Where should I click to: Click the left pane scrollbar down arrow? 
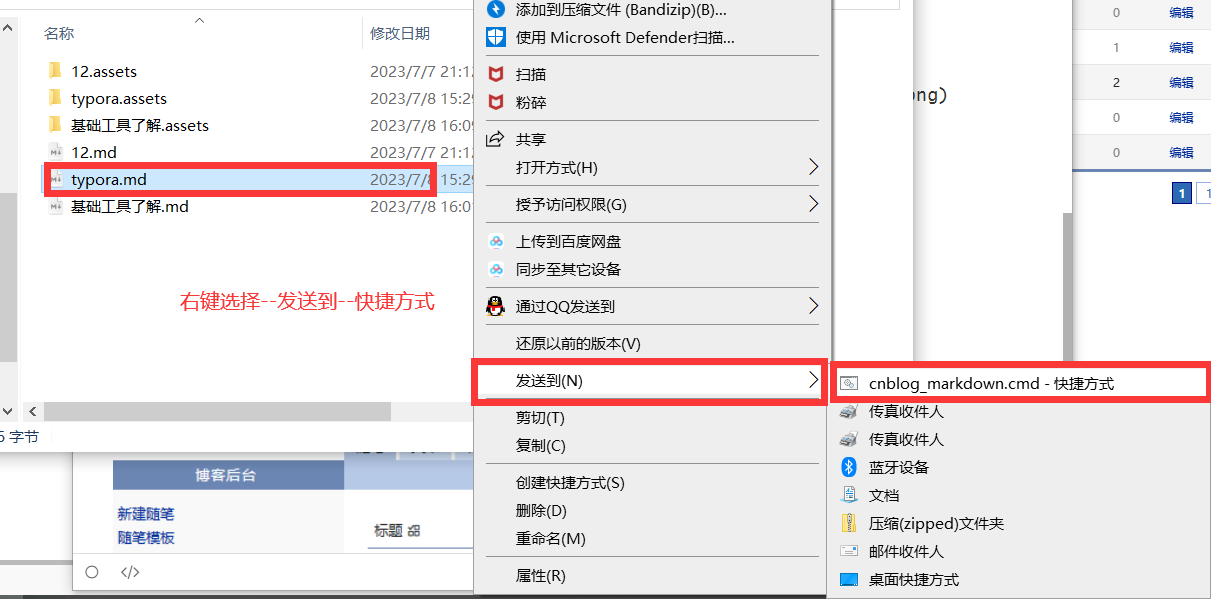[x=9, y=410]
